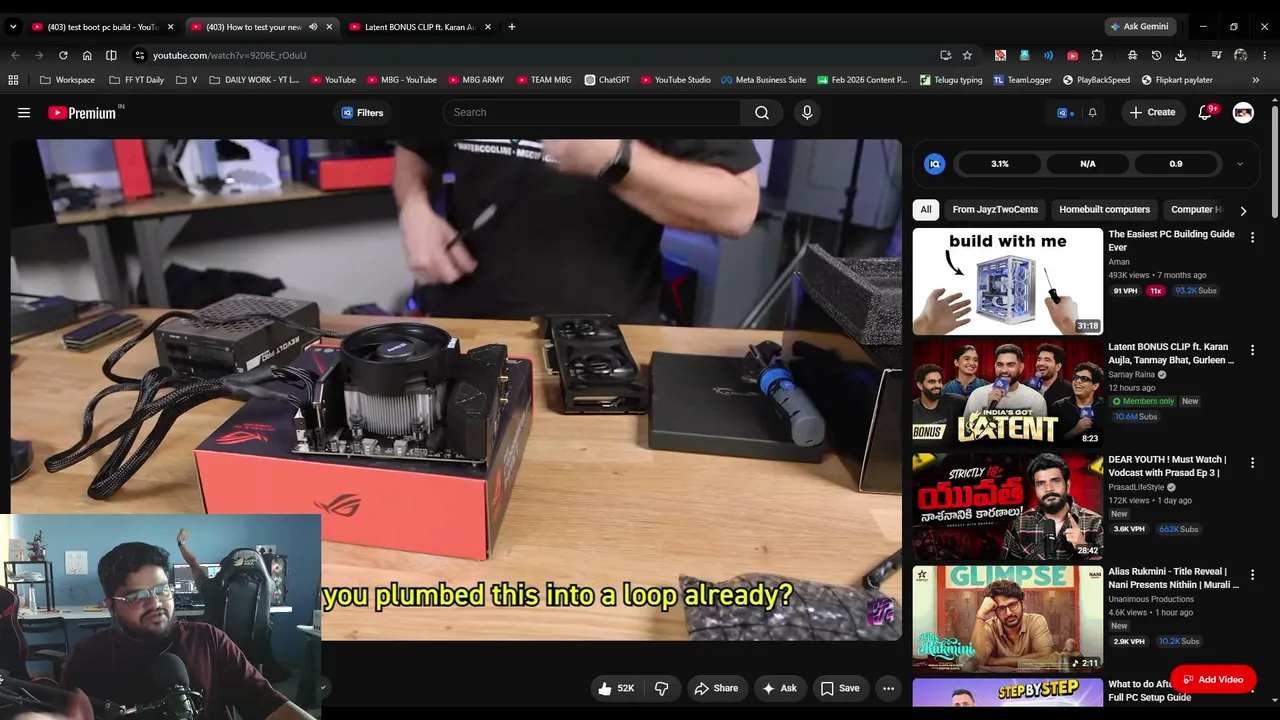The image size is (1280, 720).
Task: Go to the browser home page
Action: 87,55
